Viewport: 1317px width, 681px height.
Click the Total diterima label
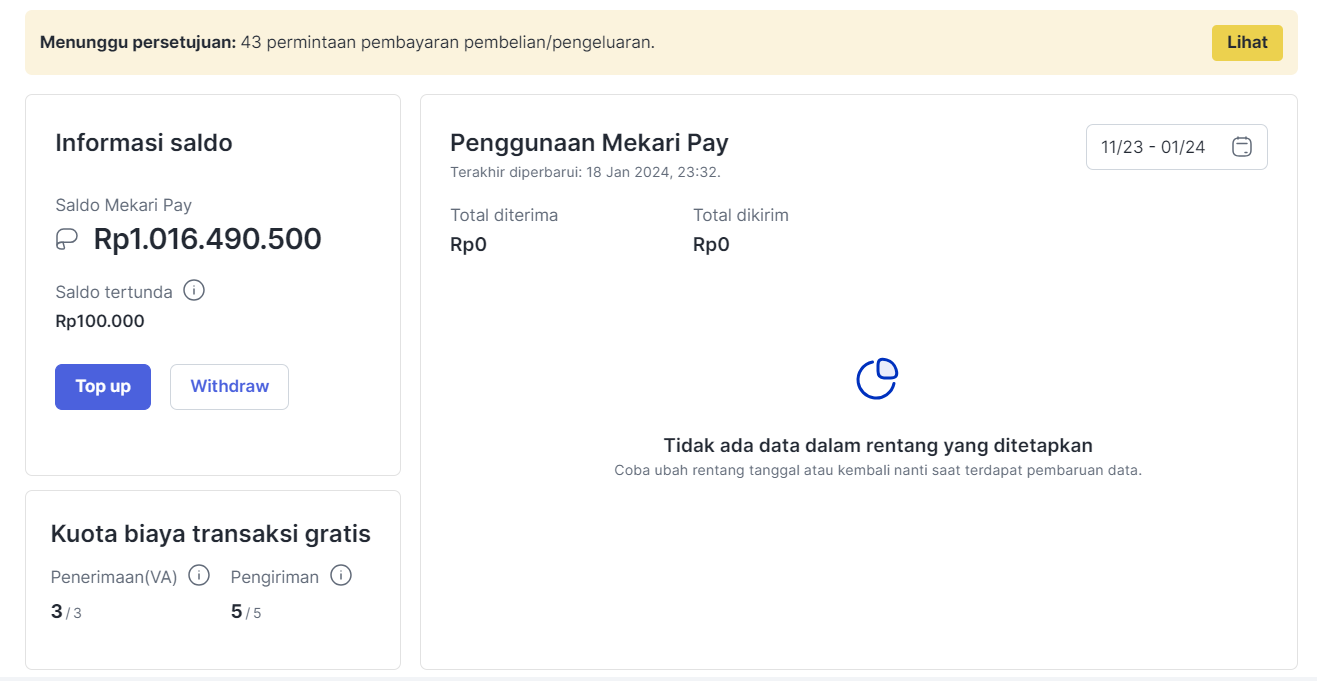click(504, 215)
